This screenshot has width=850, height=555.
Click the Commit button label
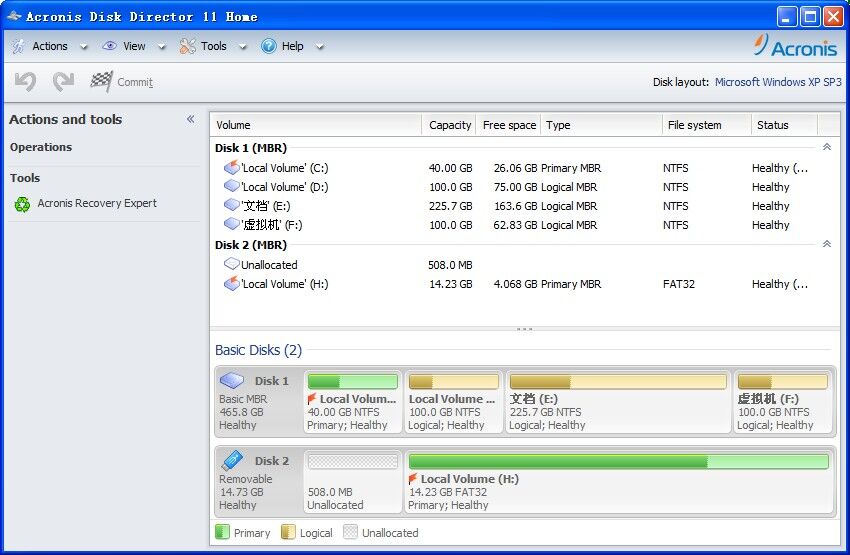pyautogui.click(x=135, y=82)
